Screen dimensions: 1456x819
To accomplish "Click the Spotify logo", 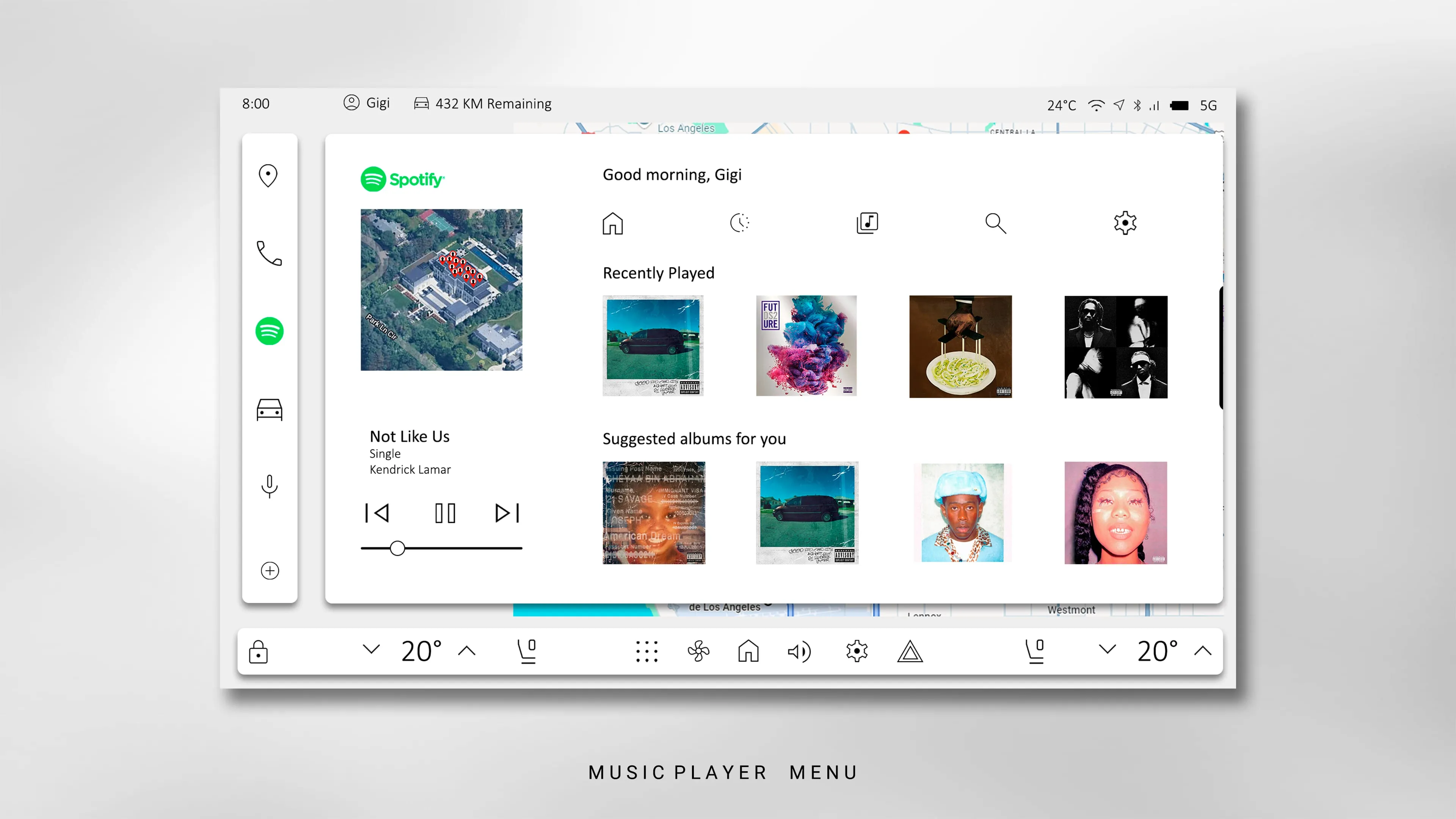I will (x=402, y=179).
